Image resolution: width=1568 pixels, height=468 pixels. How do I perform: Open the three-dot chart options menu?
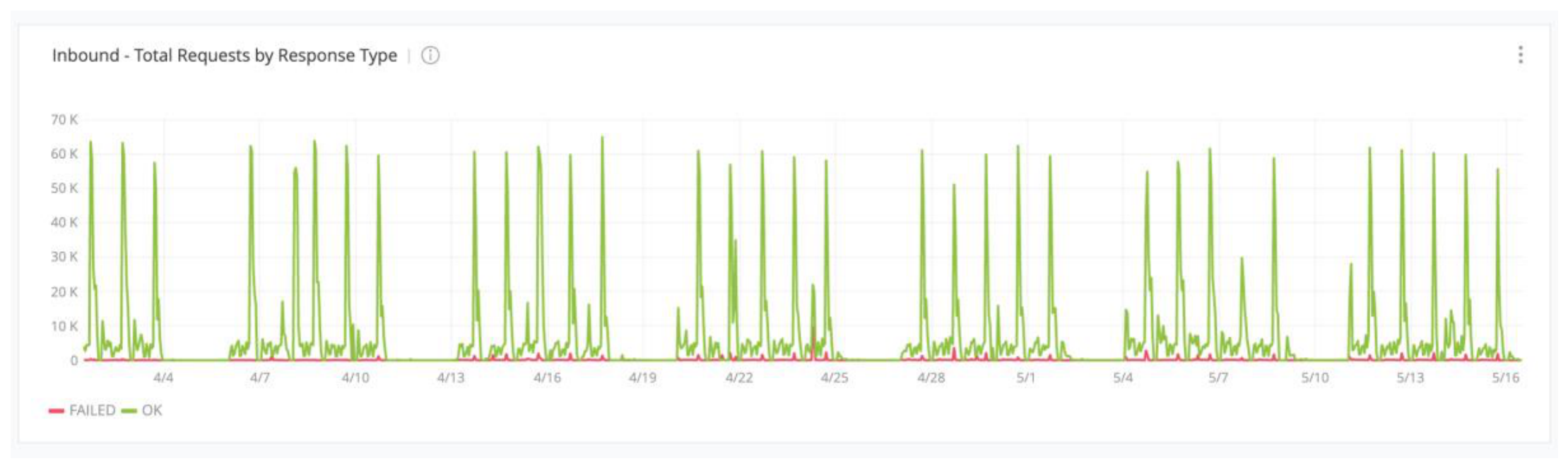click(1520, 55)
